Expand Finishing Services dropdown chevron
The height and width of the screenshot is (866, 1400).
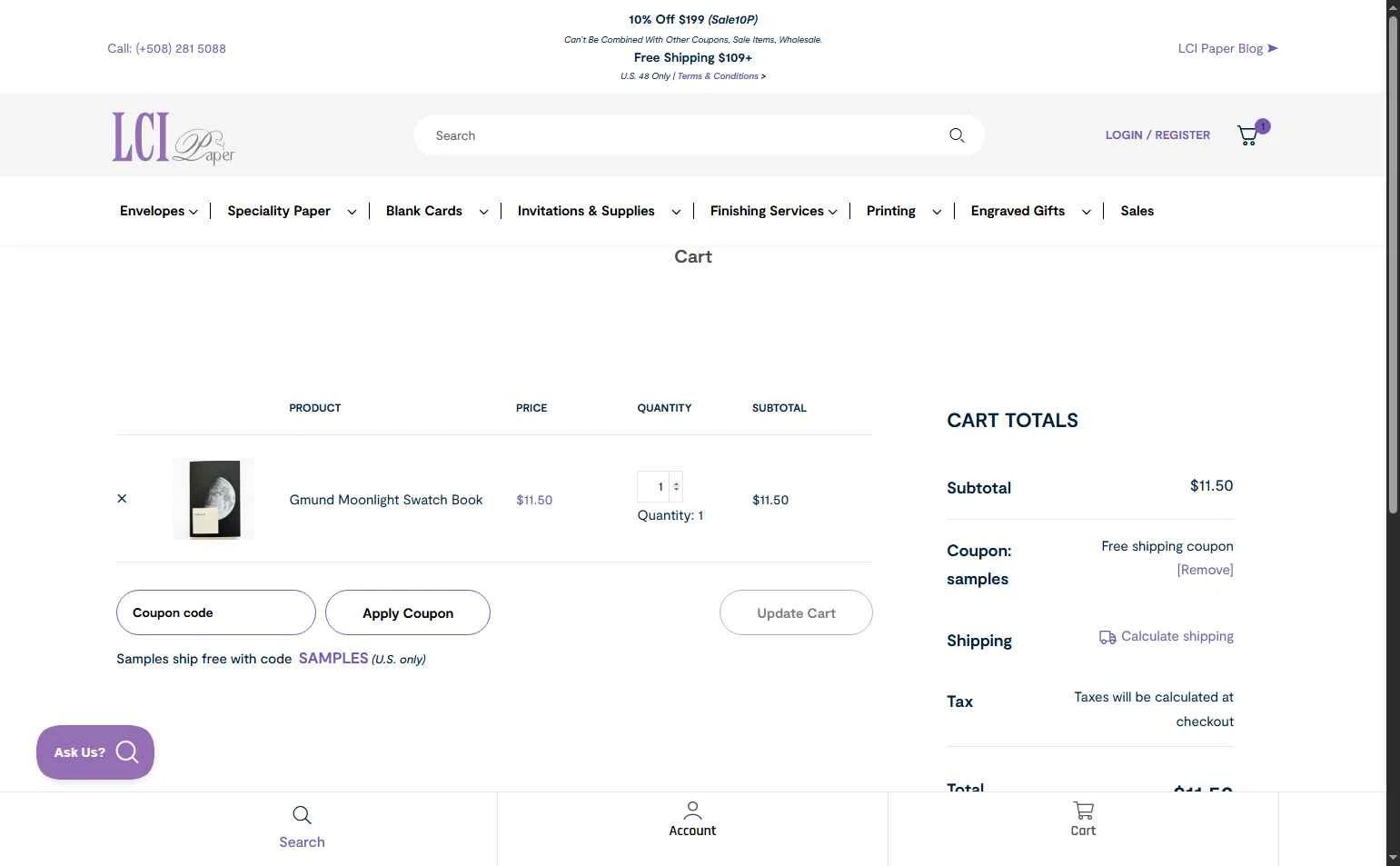(x=832, y=212)
